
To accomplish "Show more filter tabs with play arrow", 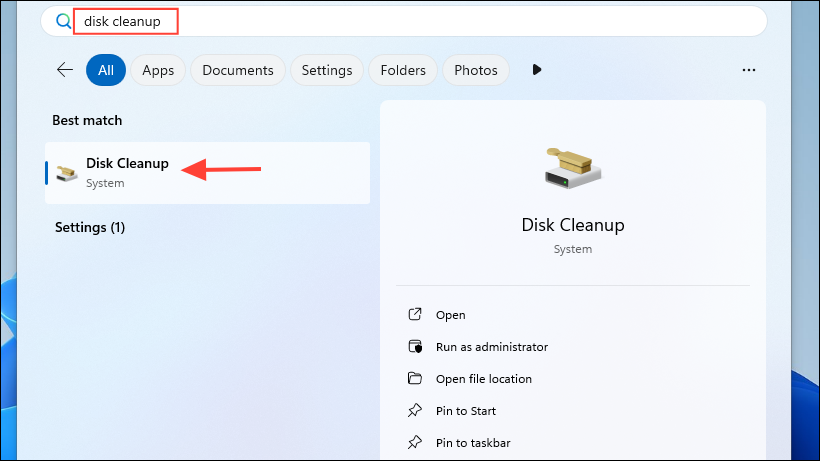I will coord(537,70).
